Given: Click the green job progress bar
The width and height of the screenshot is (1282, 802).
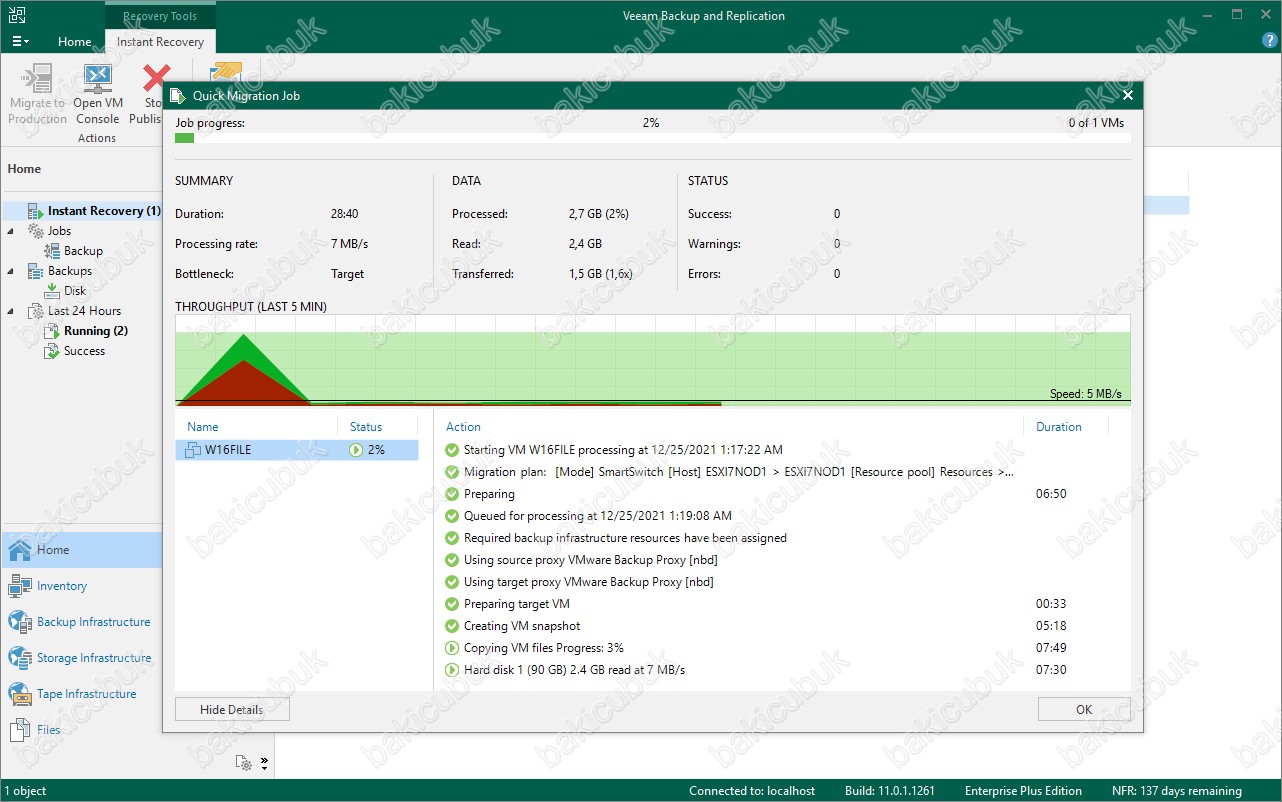Looking at the screenshot, I should 184,138.
